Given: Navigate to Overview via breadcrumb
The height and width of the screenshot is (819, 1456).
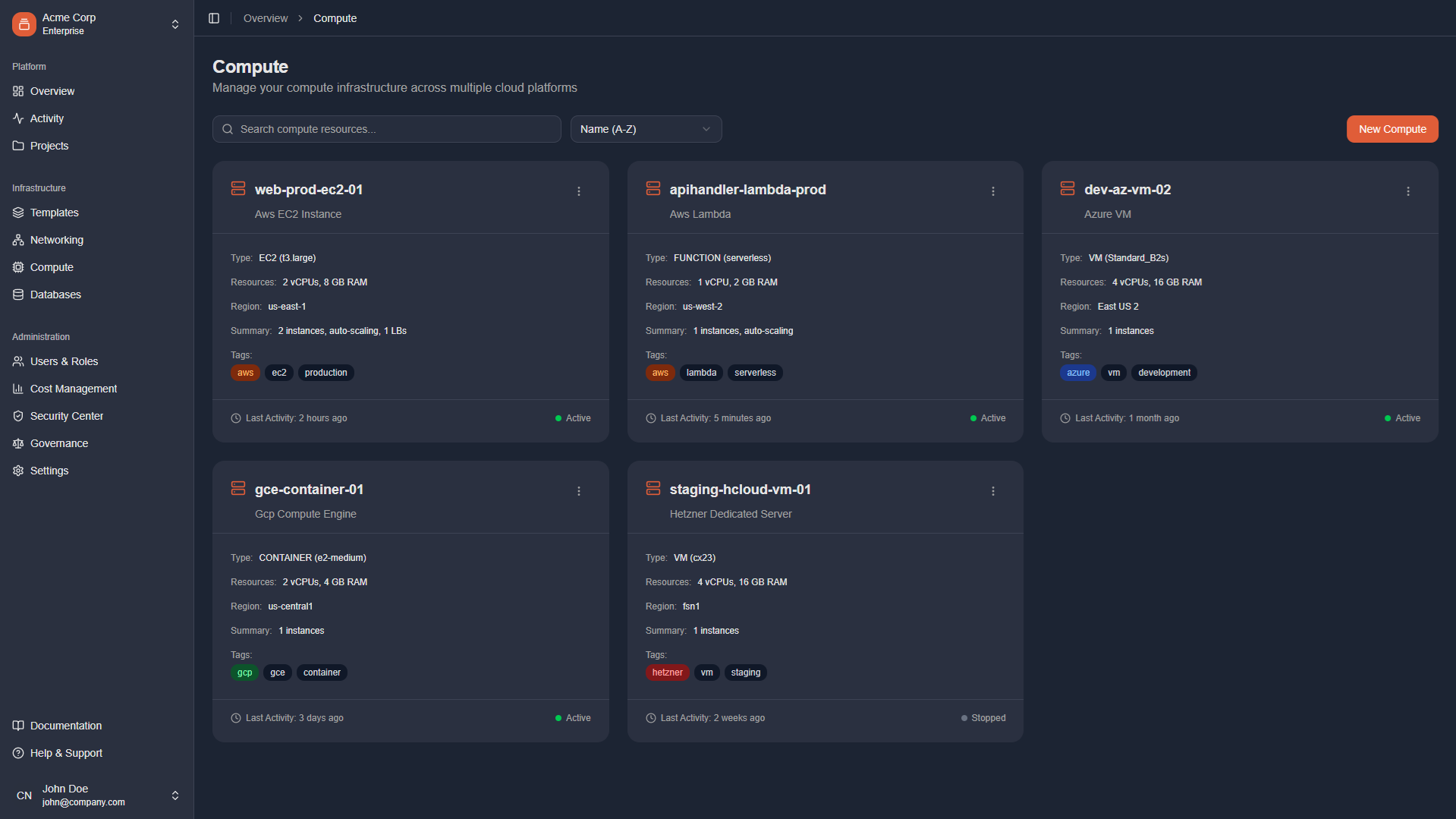Looking at the screenshot, I should 265,17.
